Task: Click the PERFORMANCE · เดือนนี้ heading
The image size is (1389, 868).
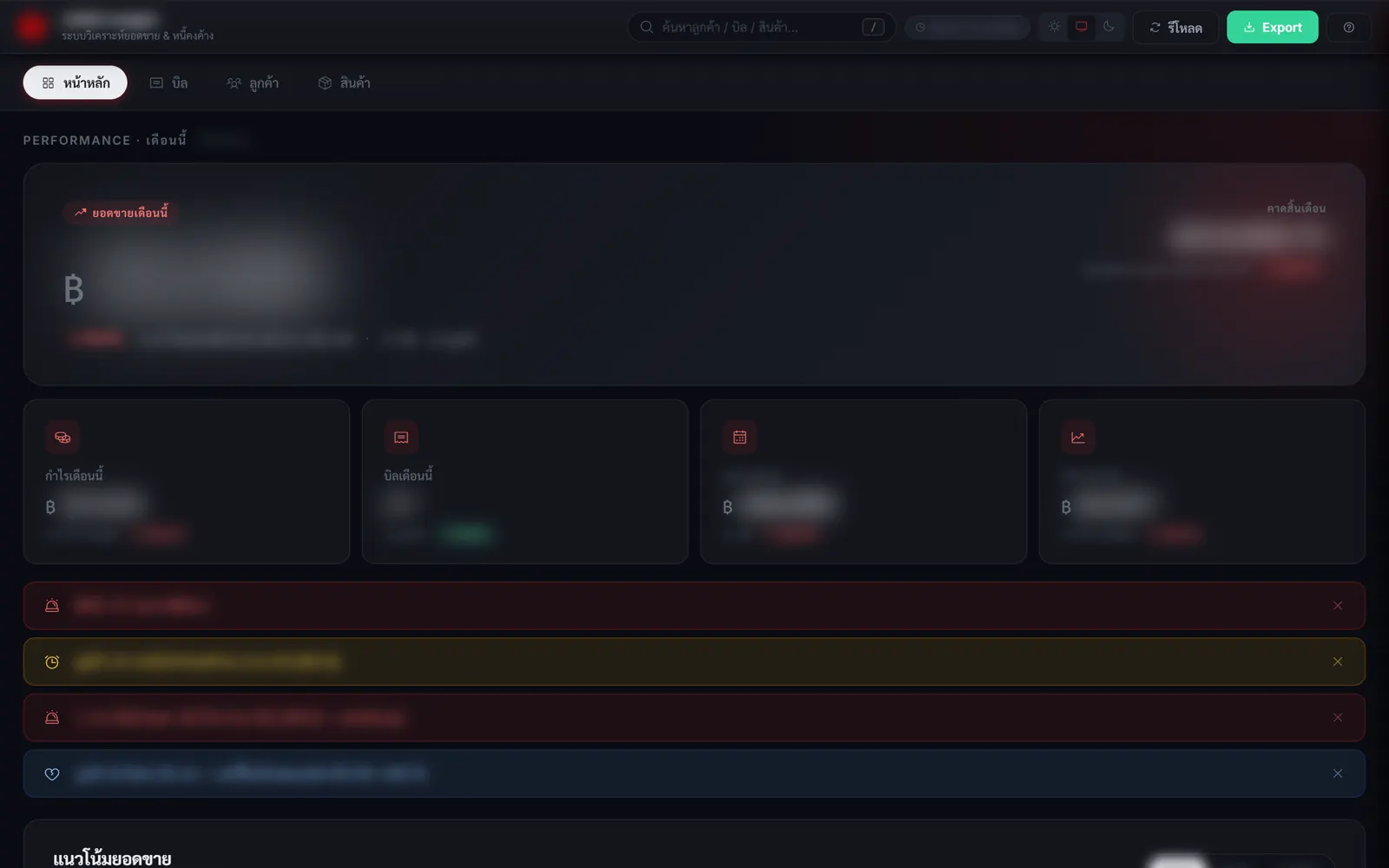Action: click(x=105, y=140)
